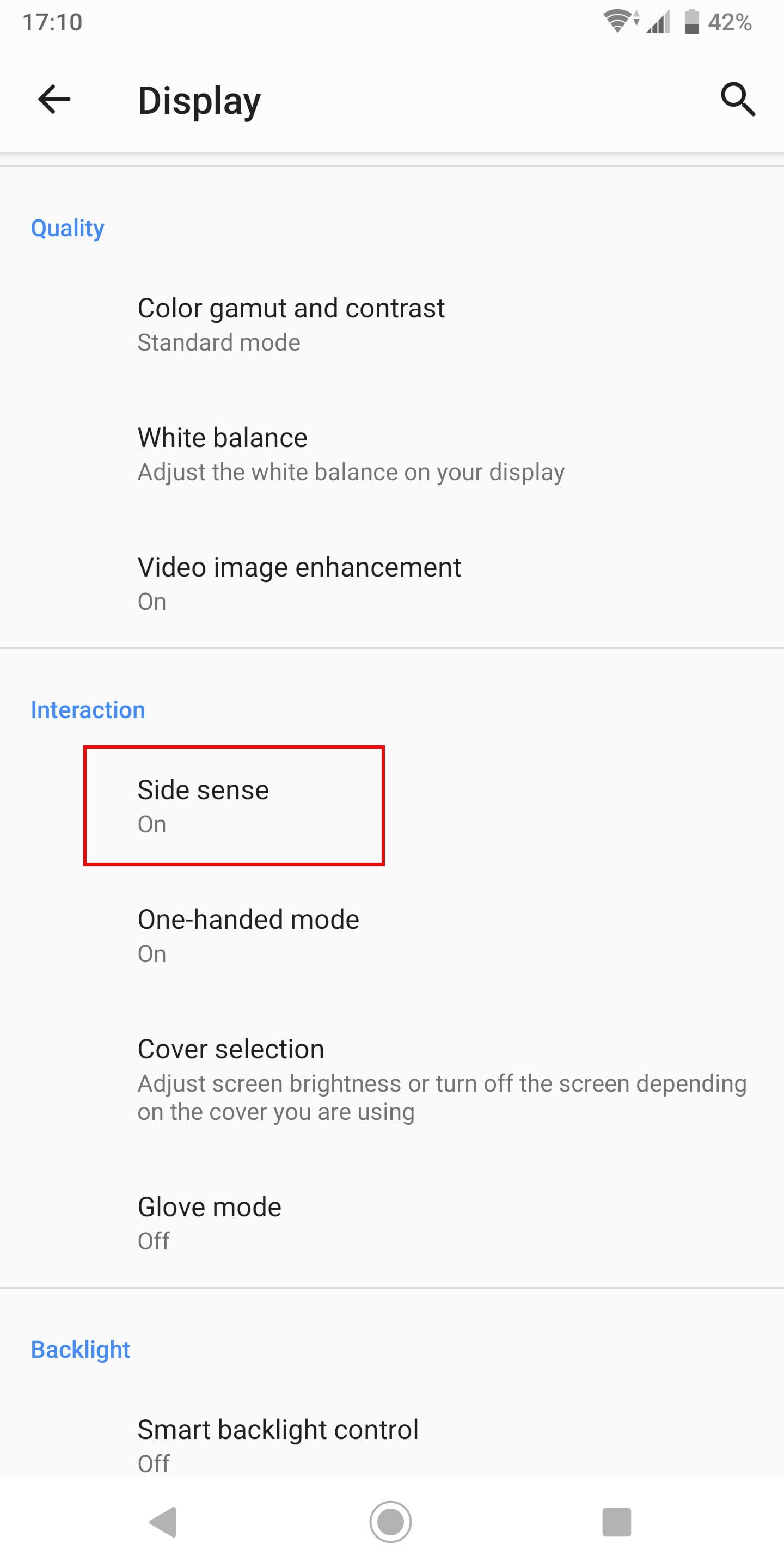Open Video image enhancement setting
784x1568 pixels.
(392, 584)
